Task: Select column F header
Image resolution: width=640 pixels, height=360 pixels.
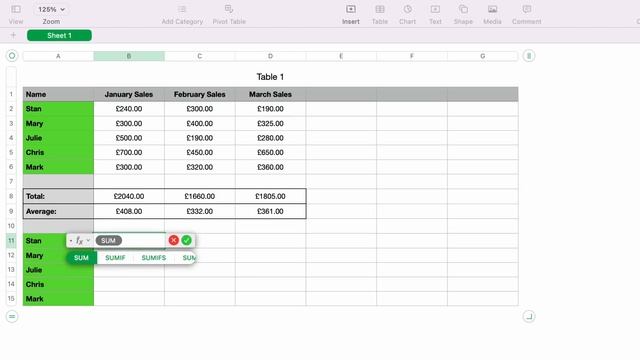Action: [x=412, y=56]
